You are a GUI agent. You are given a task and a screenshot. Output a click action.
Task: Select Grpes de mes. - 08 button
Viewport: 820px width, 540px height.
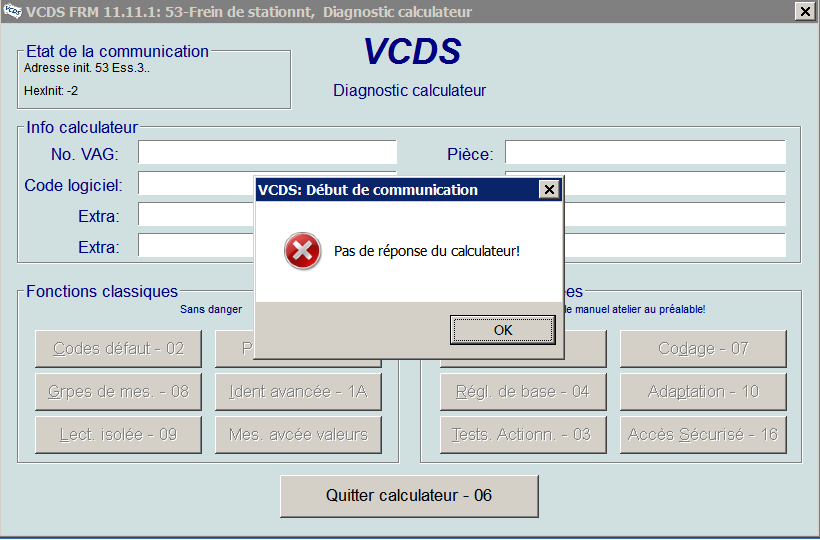click(x=118, y=392)
